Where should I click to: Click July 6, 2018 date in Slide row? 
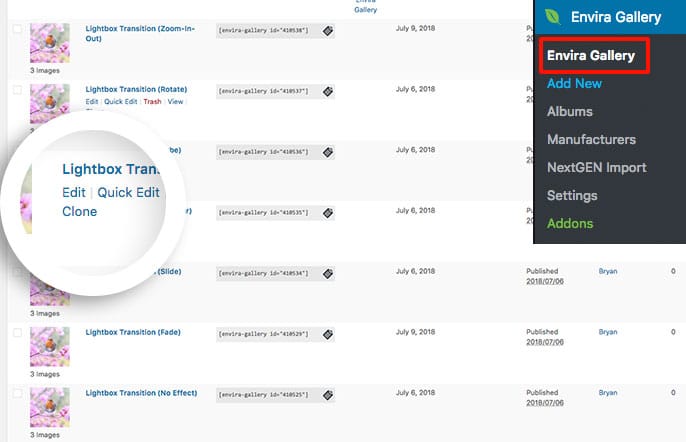pos(415,271)
